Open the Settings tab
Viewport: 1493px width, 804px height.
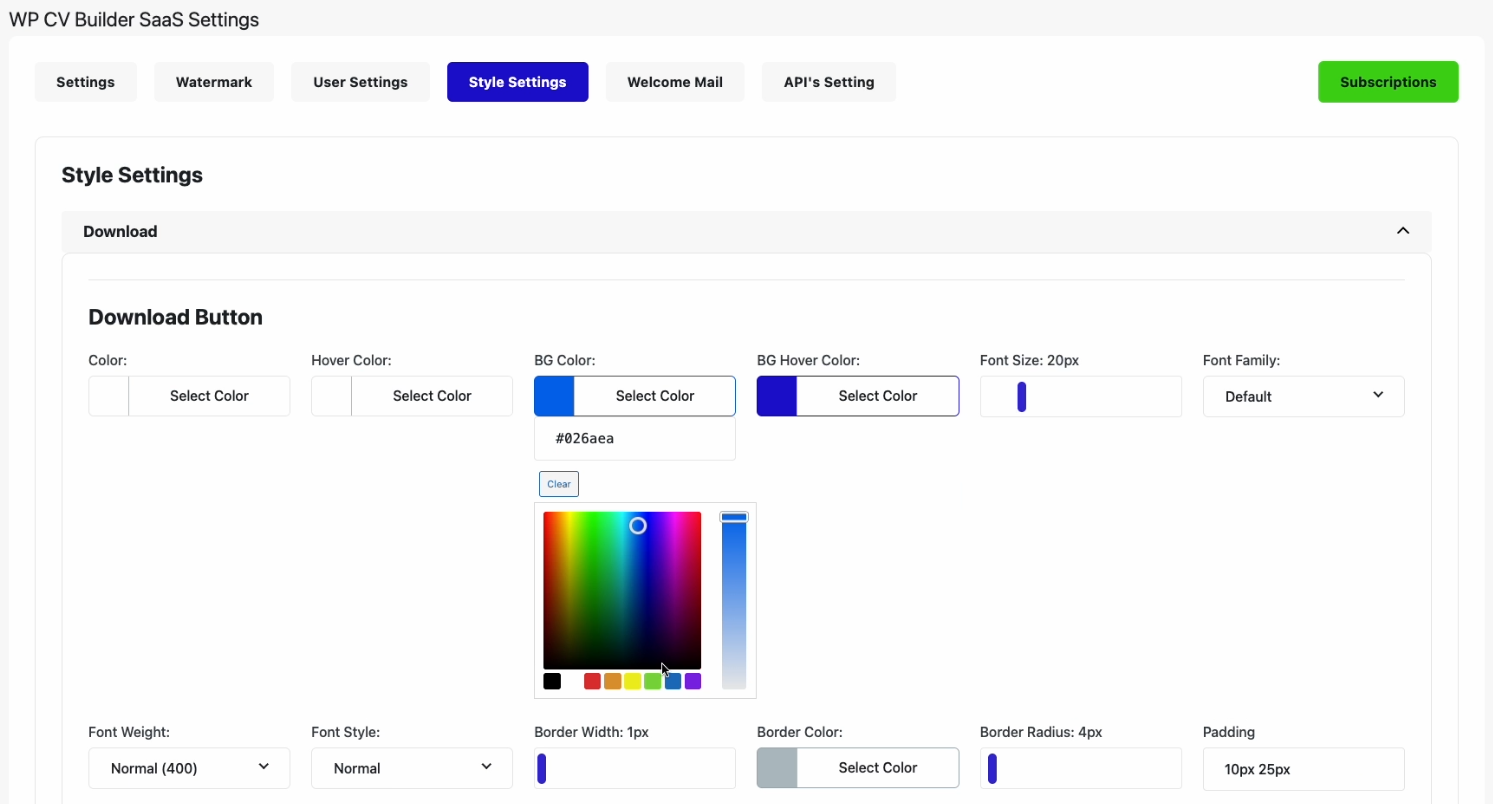pos(85,82)
